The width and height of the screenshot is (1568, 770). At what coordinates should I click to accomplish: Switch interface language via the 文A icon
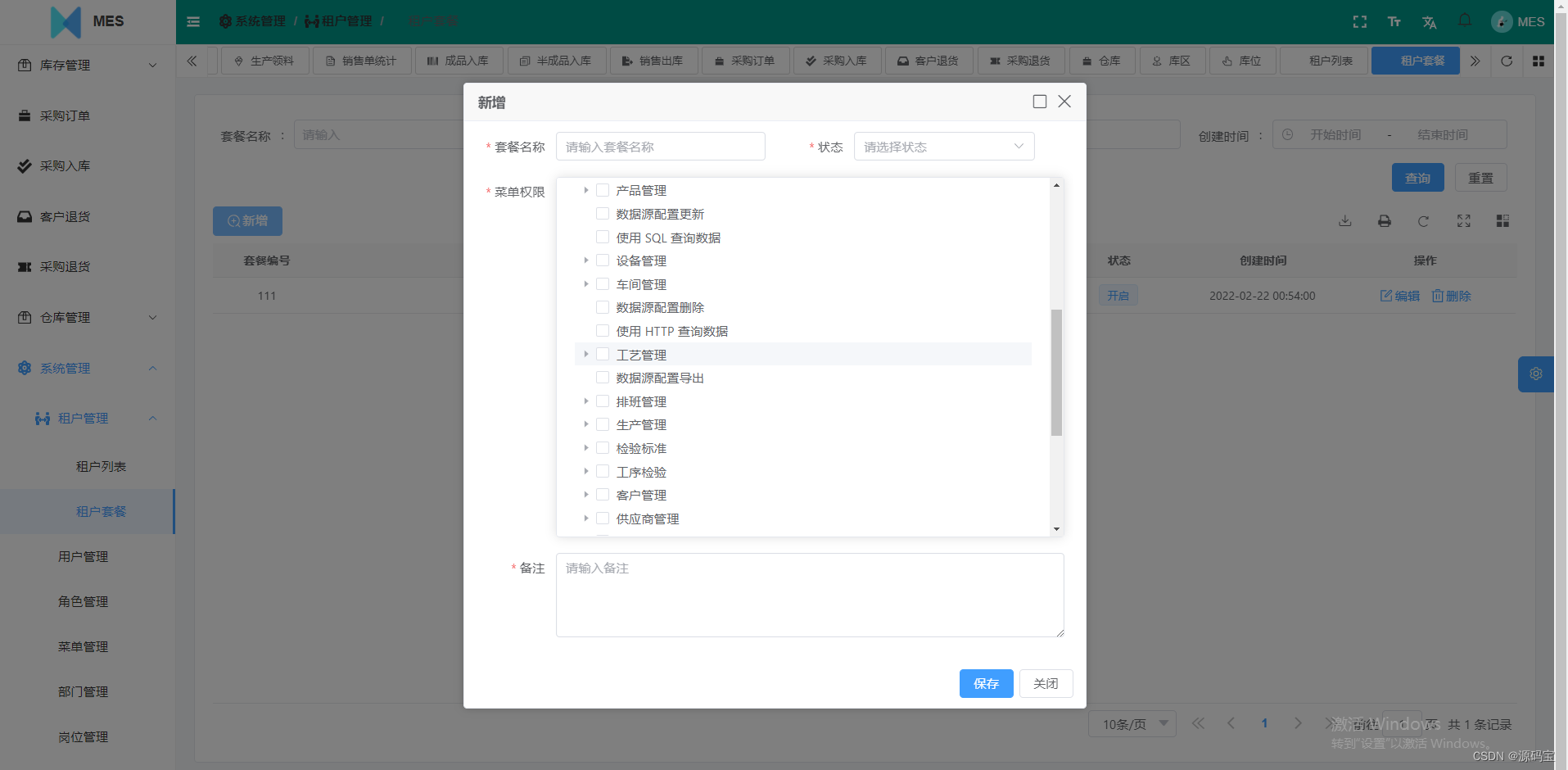point(1430,21)
